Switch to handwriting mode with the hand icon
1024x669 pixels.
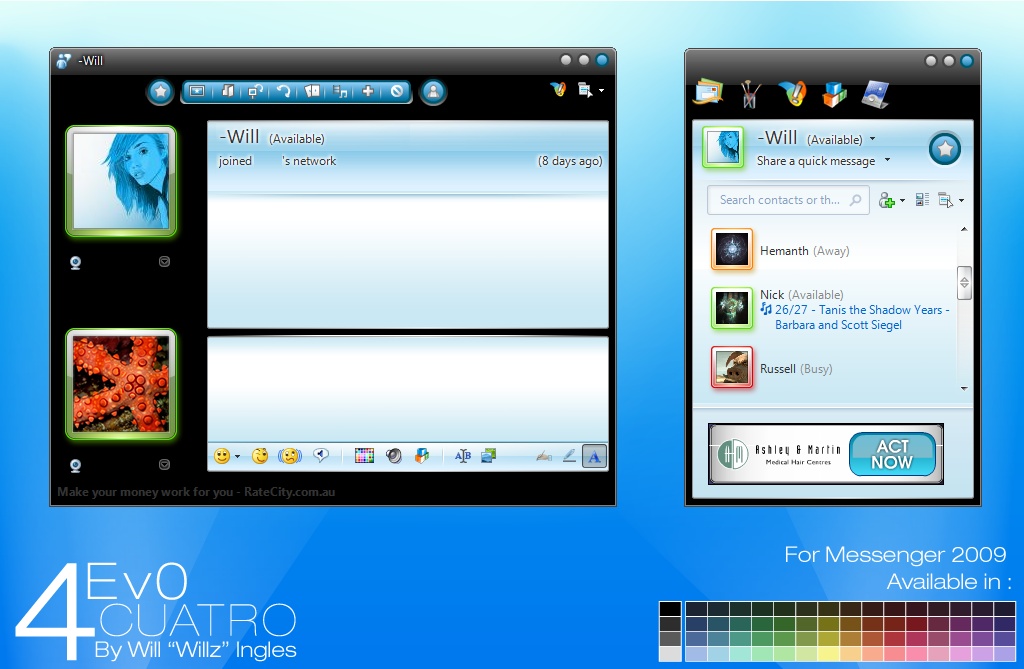tap(543, 456)
